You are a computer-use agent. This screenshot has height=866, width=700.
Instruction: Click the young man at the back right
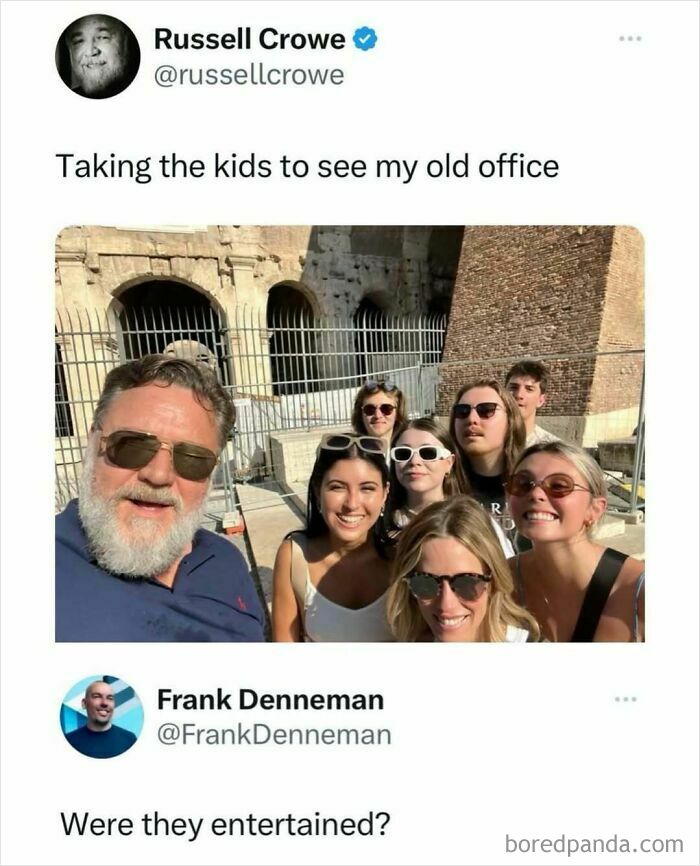click(x=529, y=393)
